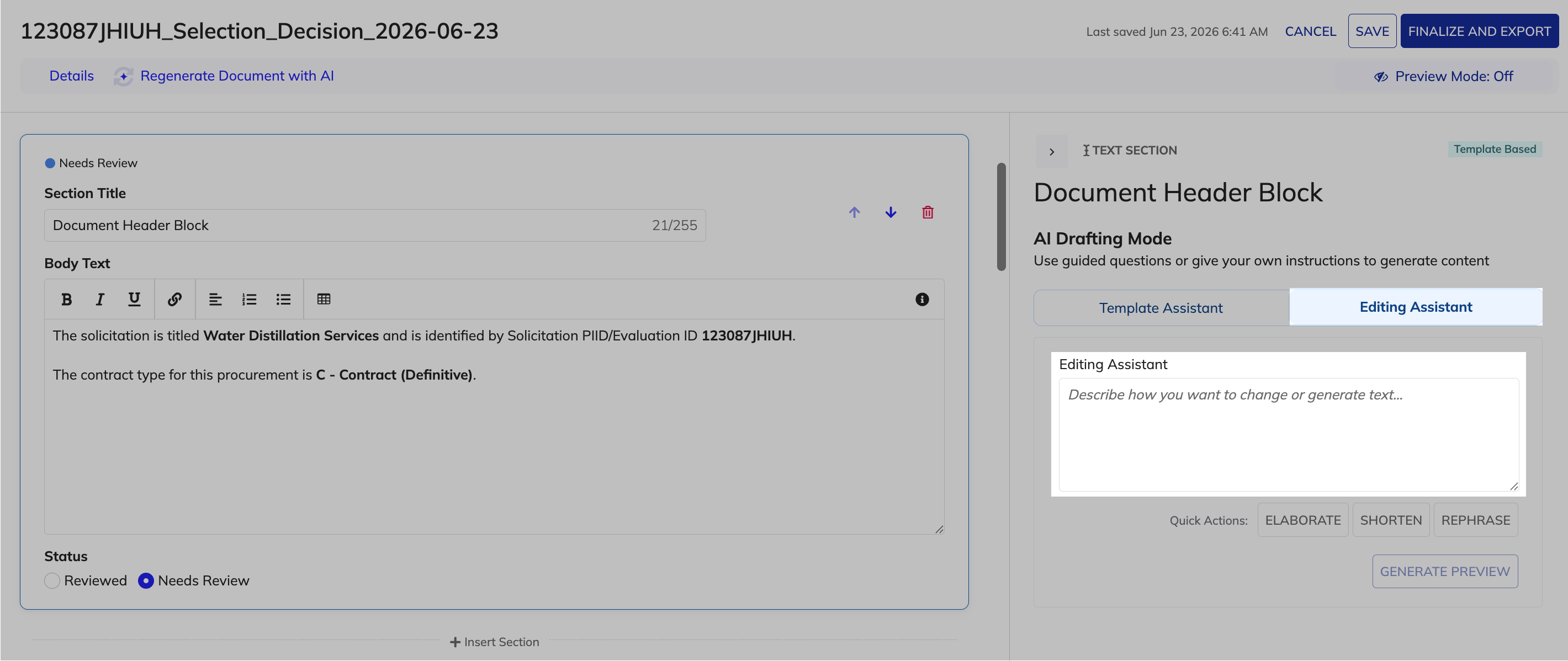Apply bulleted list formatting

pyautogui.click(x=283, y=299)
